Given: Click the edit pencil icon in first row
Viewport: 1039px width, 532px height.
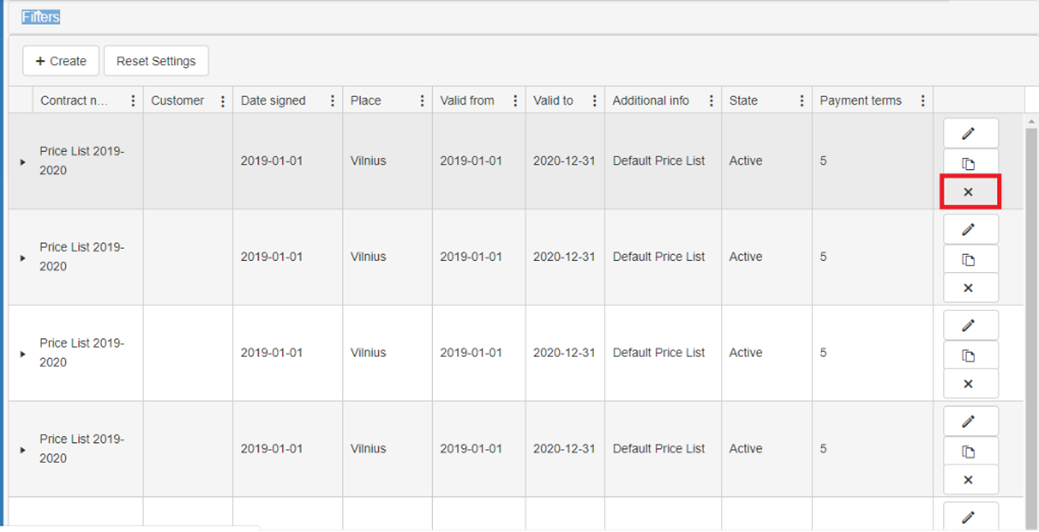Looking at the screenshot, I should pyautogui.click(x=968, y=133).
